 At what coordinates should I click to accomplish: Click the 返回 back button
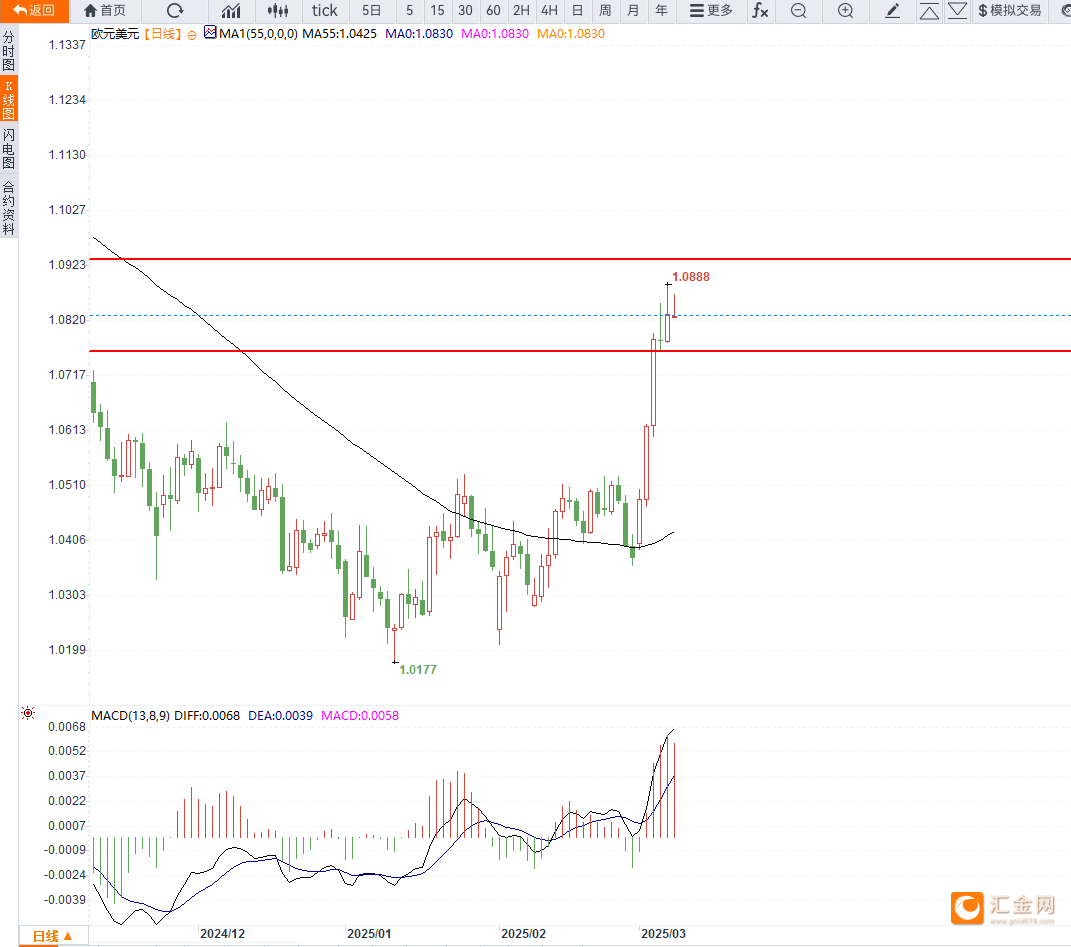(x=34, y=10)
